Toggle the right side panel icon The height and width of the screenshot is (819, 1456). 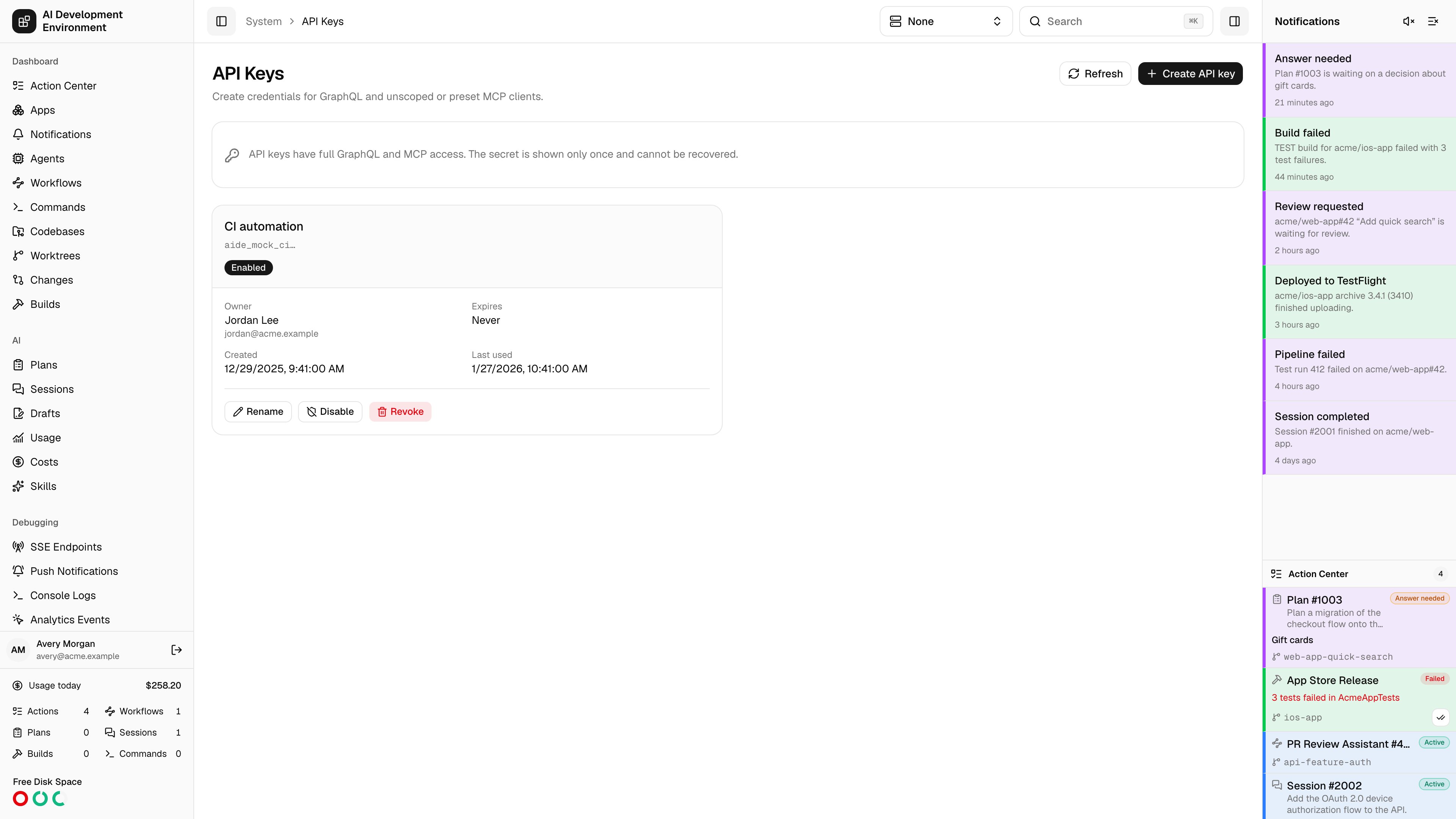click(1235, 21)
